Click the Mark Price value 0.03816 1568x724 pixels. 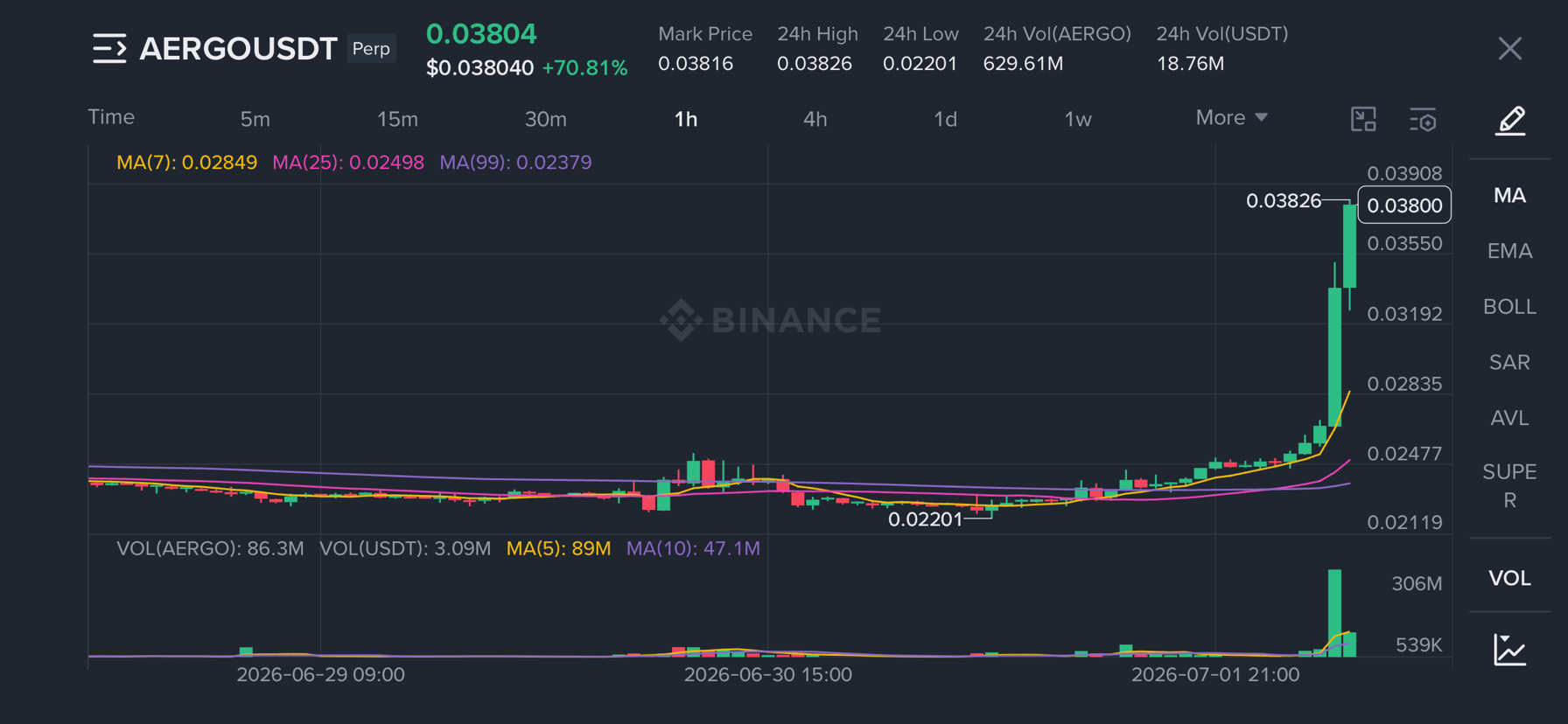[696, 64]
